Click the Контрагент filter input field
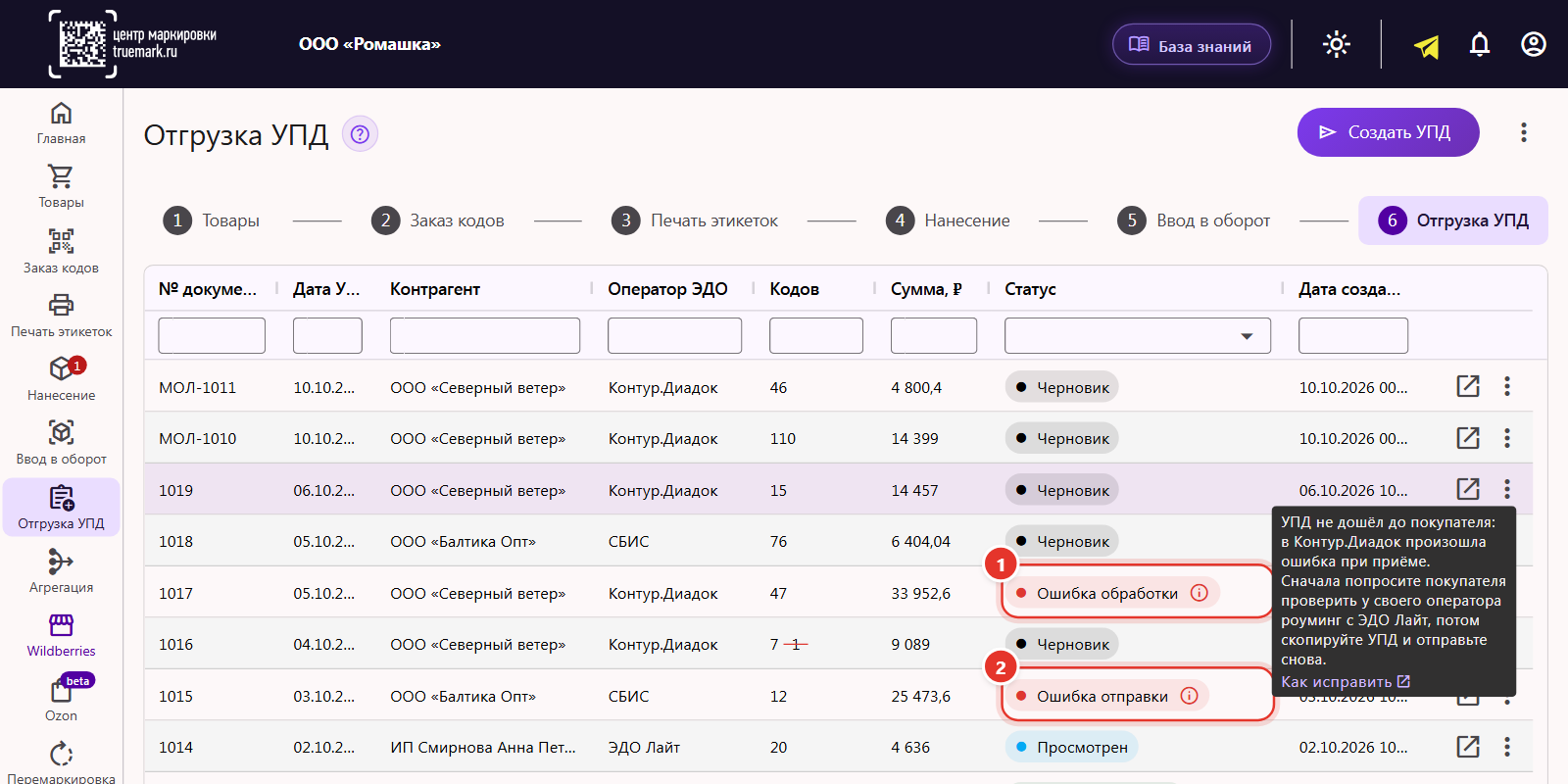1568x784 pixels. click(x=485, y=335)
